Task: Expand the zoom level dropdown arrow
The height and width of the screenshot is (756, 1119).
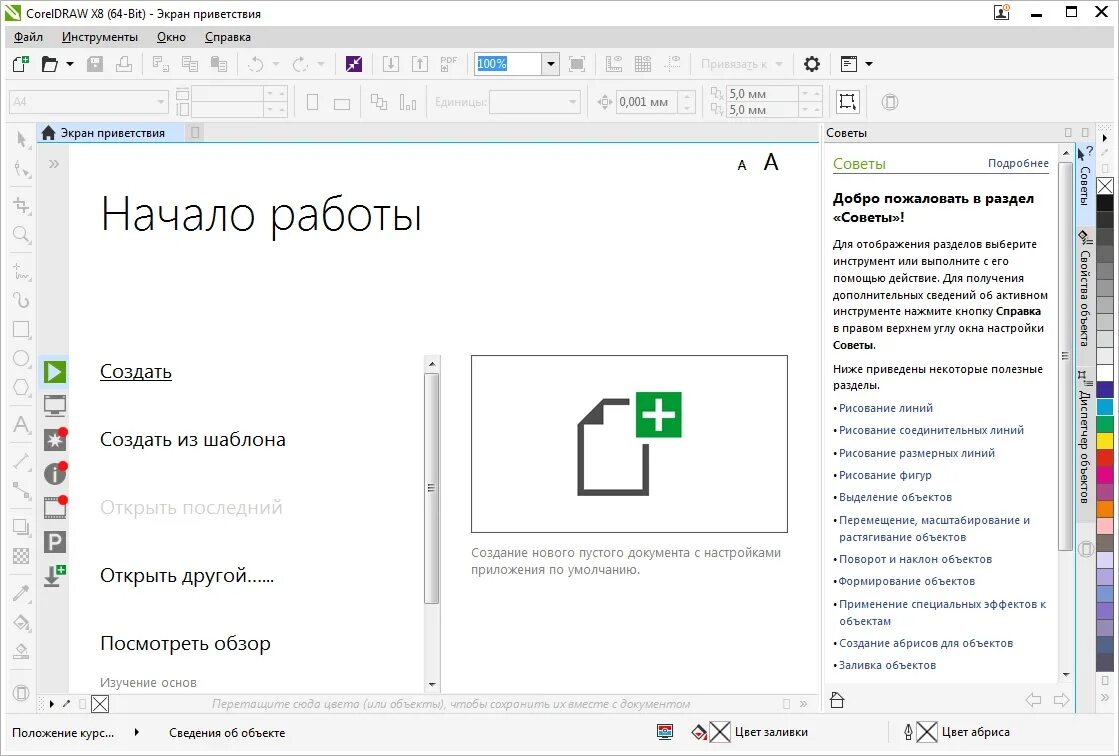Action: tap(550, 64)
